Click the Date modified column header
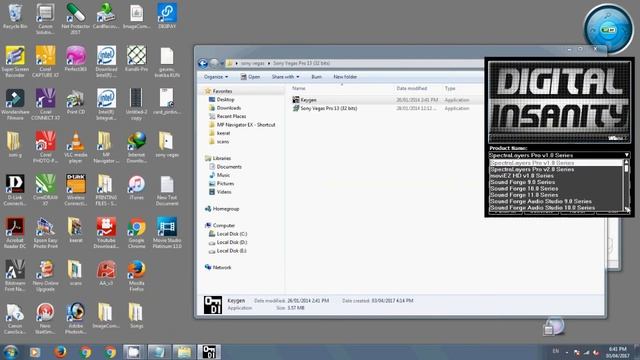 coord(411,88)
